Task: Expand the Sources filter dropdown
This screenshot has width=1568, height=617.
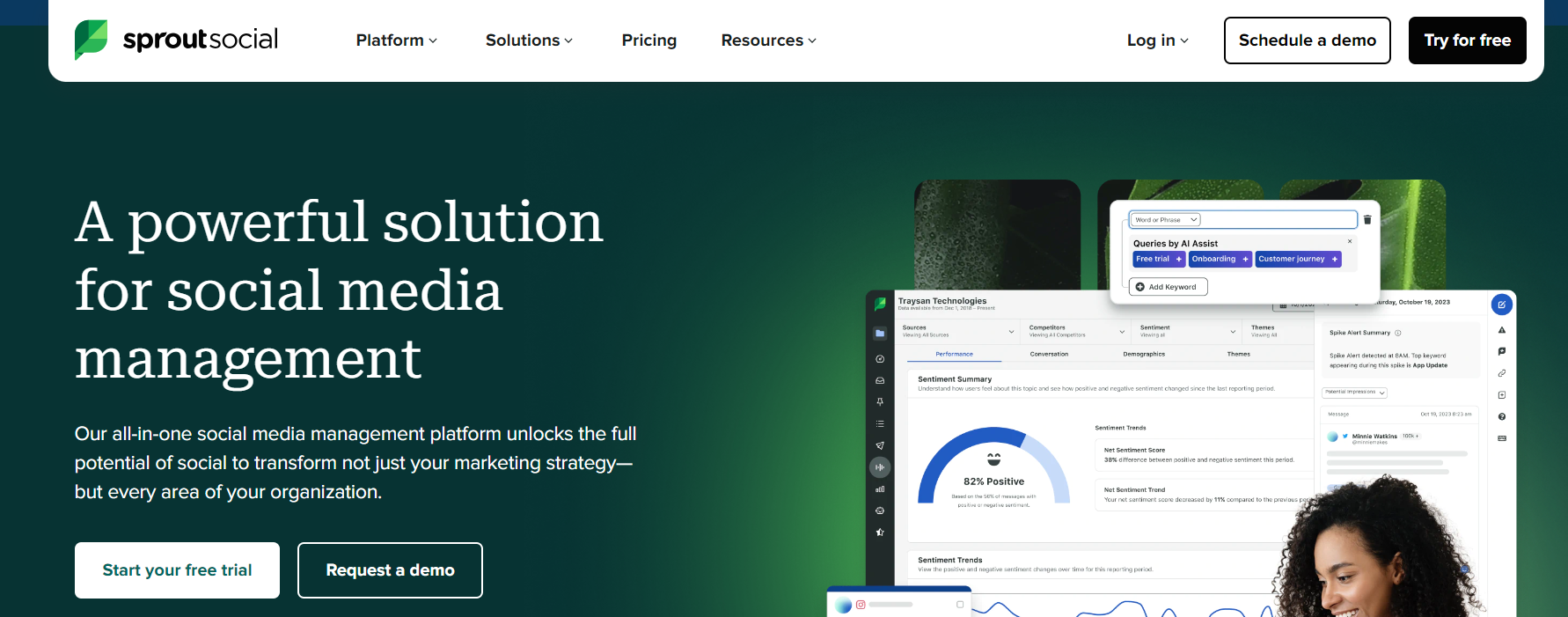Action: click(958, 331)
